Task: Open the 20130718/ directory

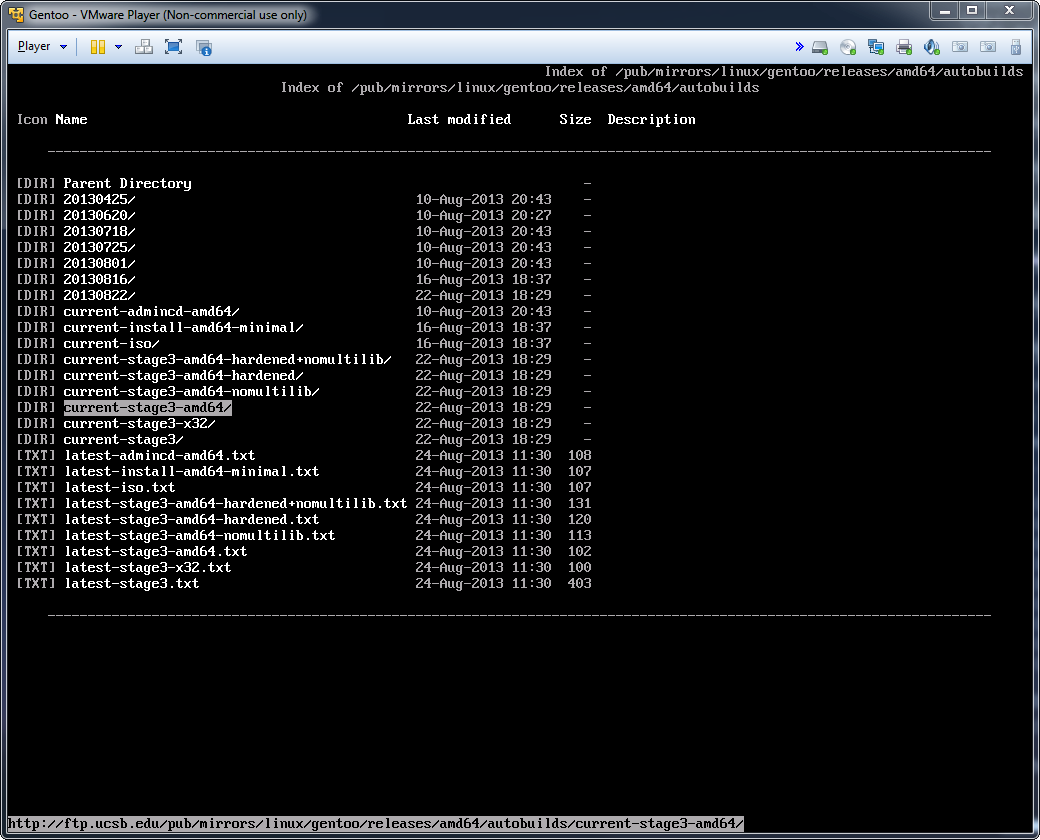Action: coord(99,231)
